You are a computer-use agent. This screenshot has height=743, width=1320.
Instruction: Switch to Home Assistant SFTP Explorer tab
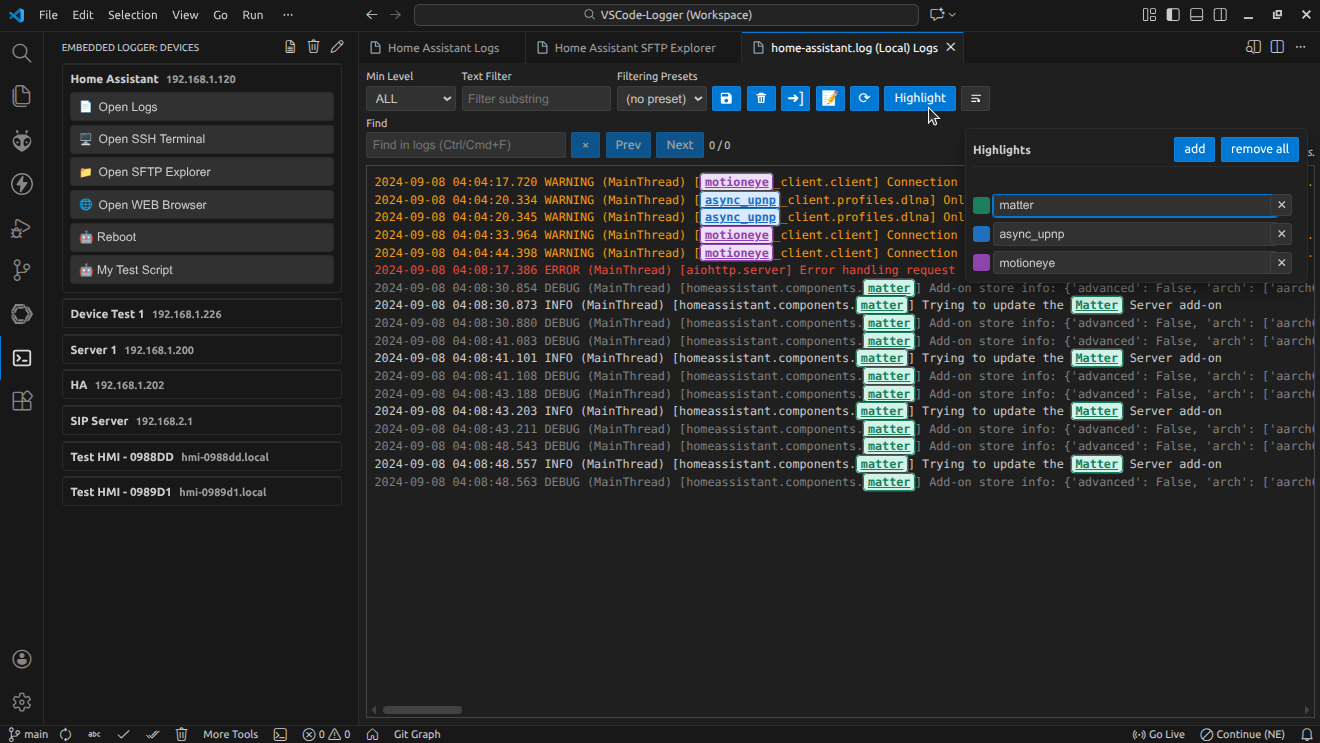click(x=632, y=47)
